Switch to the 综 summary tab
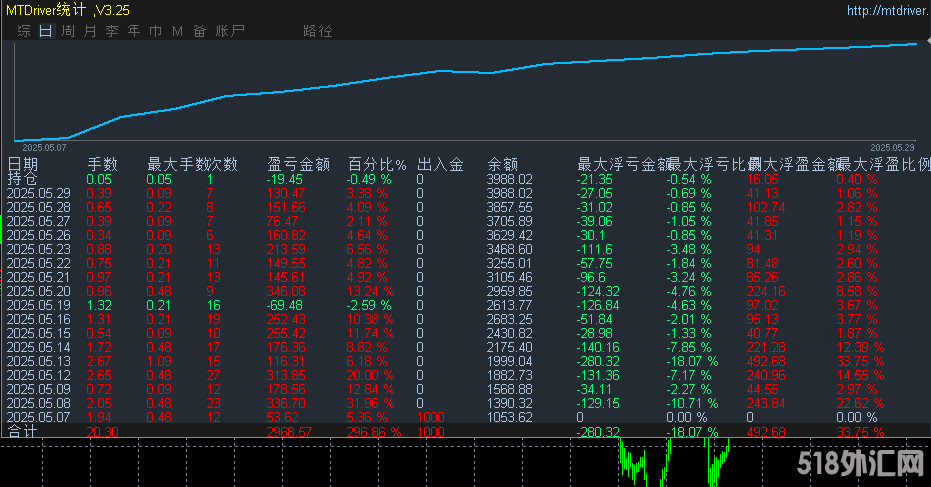Screen dimensions: 931x487 pyautogui.click(x=24, y=31)
